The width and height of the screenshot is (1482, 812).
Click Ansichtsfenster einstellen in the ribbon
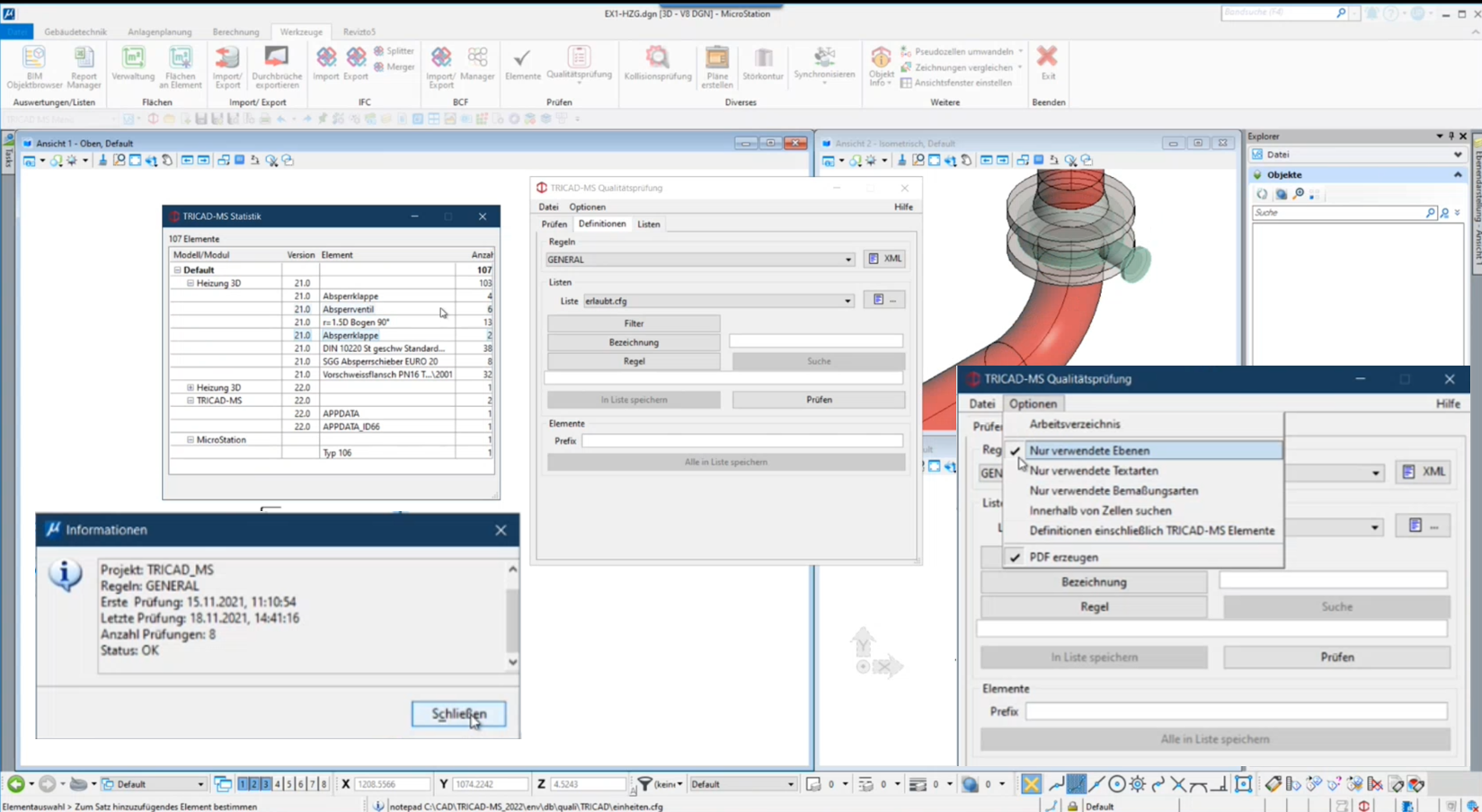(x=956, y=83)
